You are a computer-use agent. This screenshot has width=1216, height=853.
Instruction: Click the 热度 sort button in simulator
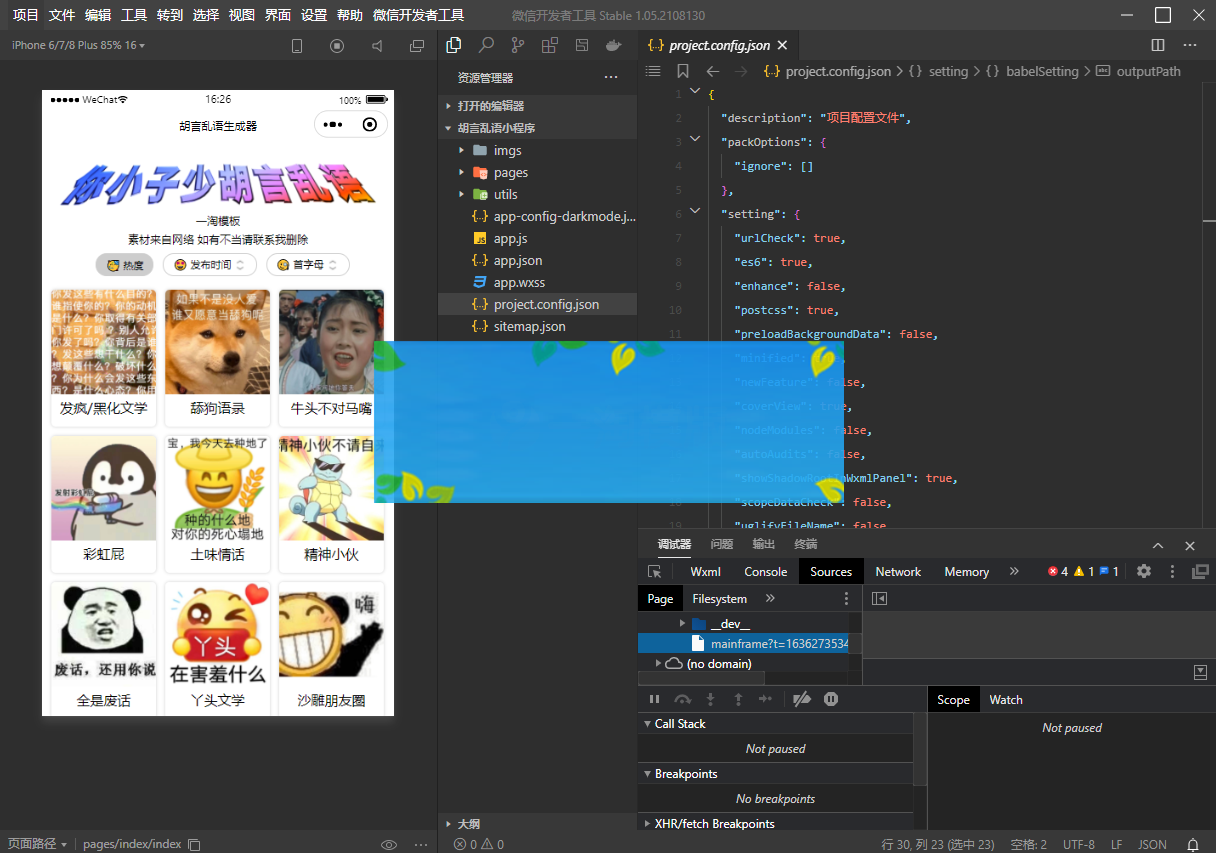click(x=125, y=265)
